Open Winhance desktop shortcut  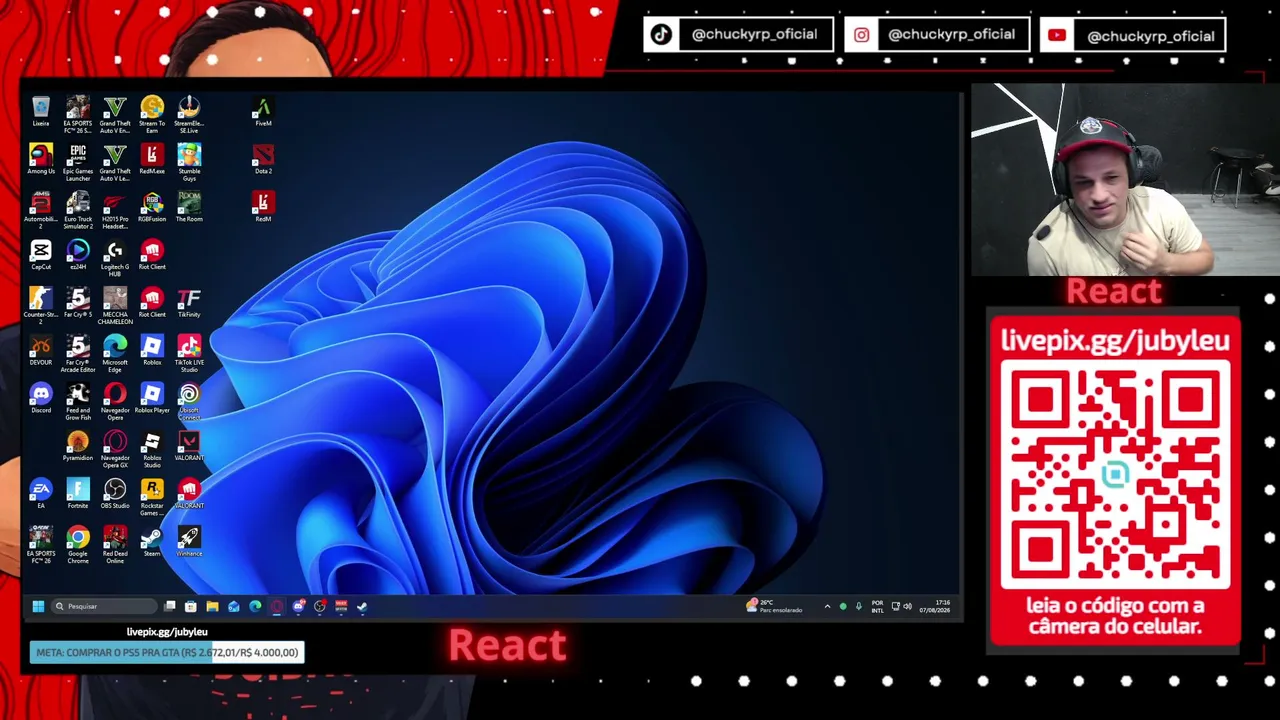[x=189, y=544]
